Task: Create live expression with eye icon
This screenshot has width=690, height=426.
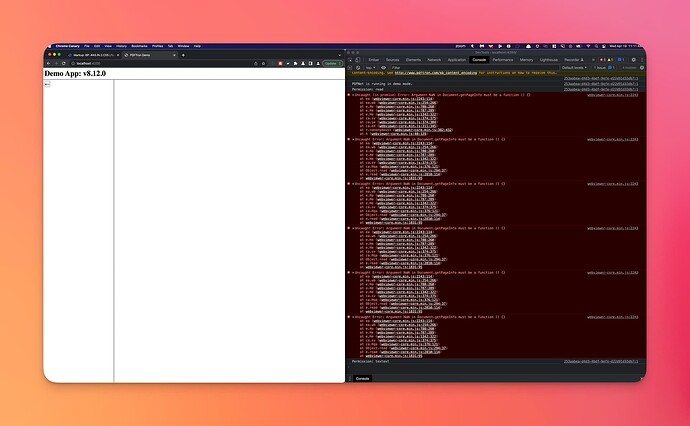Action: coord(383,68)
